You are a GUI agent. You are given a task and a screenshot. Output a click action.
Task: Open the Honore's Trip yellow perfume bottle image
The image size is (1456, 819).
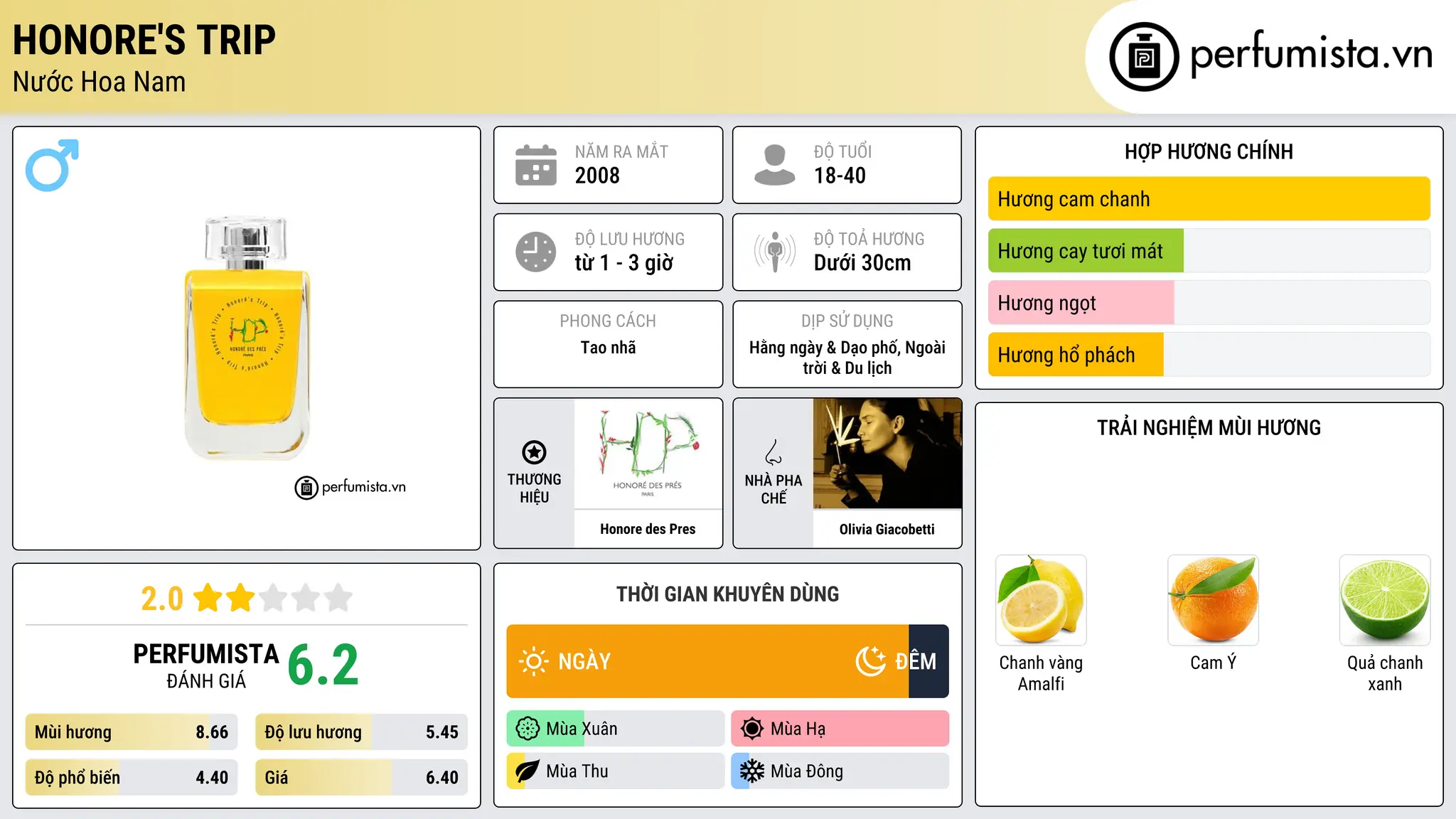pyautogui.click(x=247, y=338)
